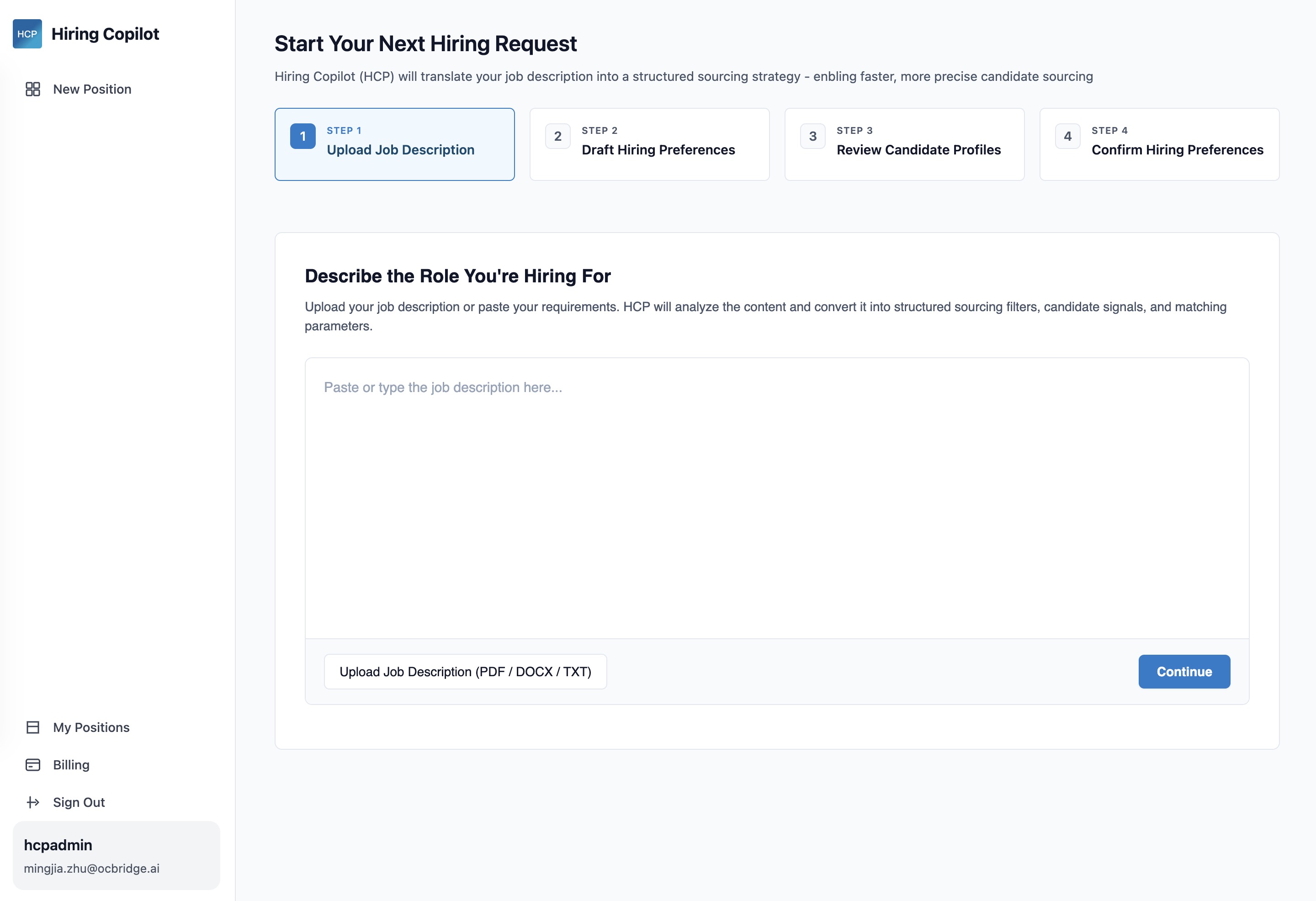Screen dimensions: 1316x901
Task: Open the Billing page
Action: [x=71, y=764]
